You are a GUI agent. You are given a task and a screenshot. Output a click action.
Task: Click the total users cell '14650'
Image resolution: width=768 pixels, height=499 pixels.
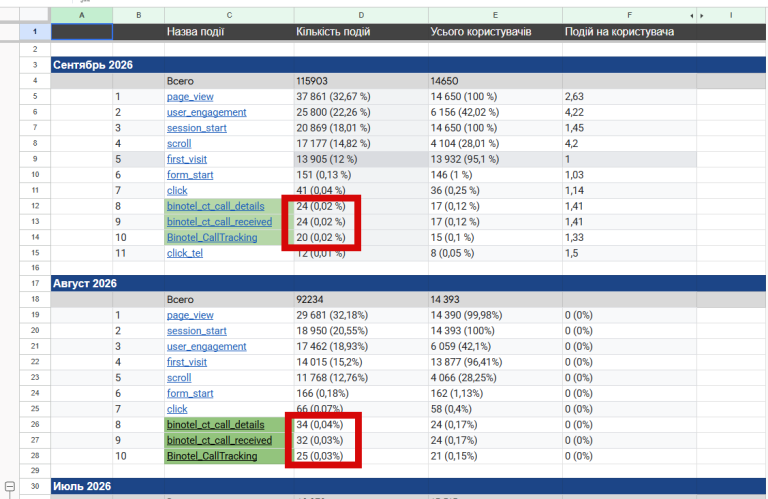[x=495, y=81]
